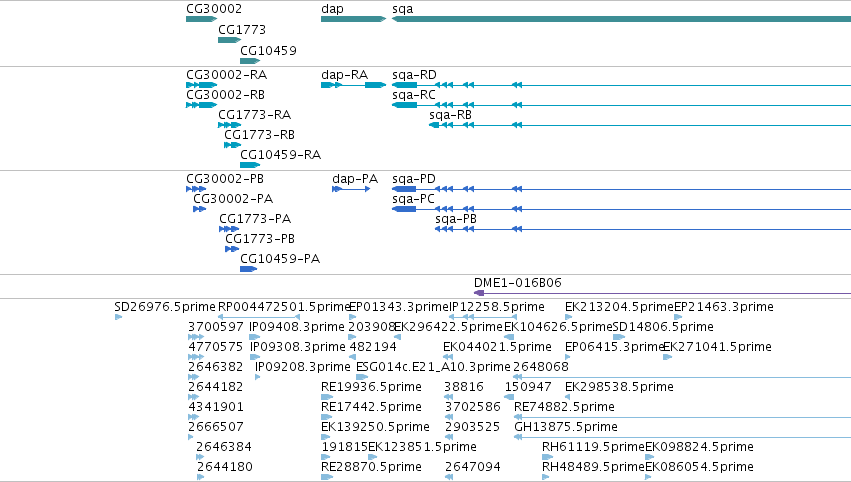The height and width of the screenshot is (482, 851).
Task: Open the sqa-RD transcript
Action: pyautogui.click(x=414, y=75)
